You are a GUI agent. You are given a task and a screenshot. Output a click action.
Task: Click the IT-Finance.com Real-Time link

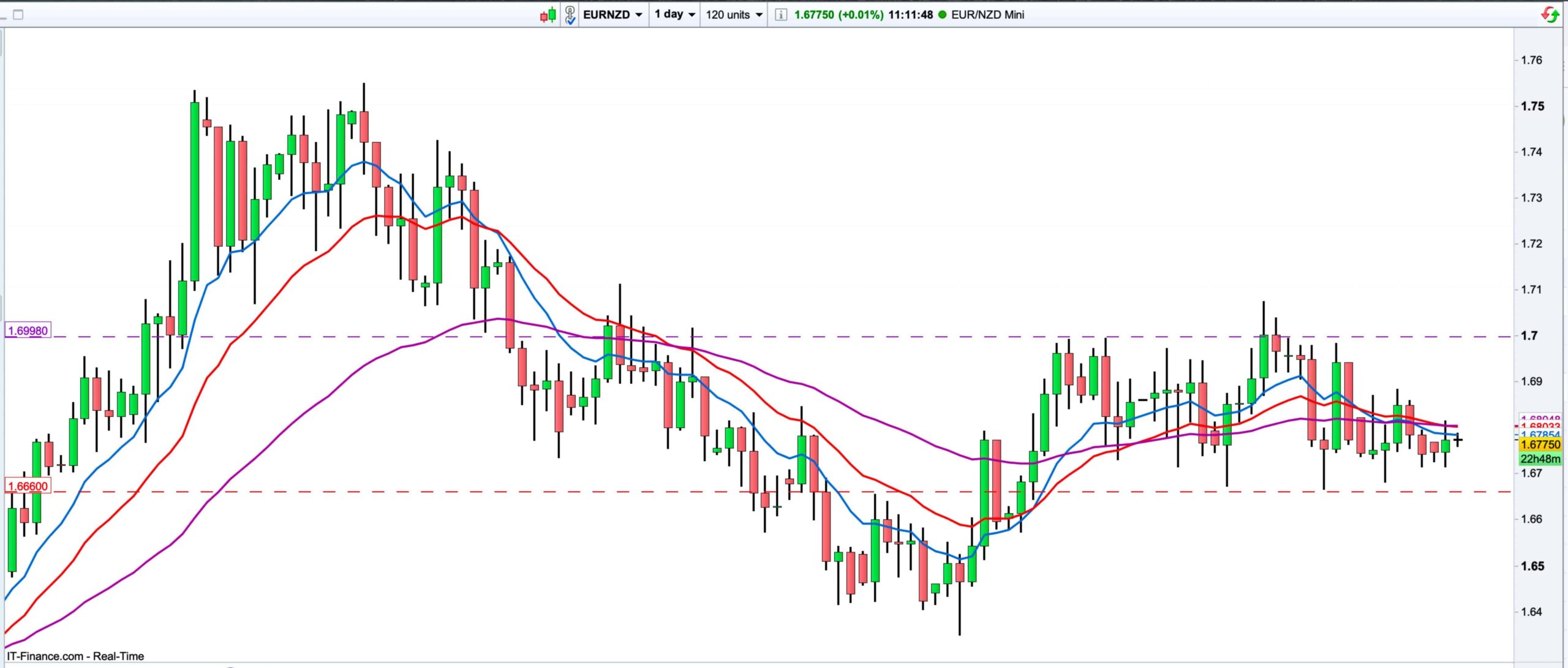(x=75, y=656)
